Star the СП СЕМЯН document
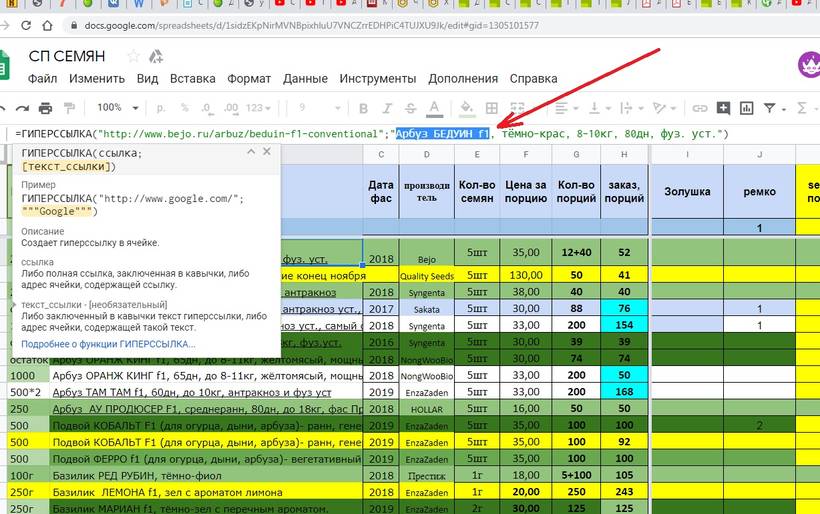This screenshot has height=514, width=820. point(133,56)
